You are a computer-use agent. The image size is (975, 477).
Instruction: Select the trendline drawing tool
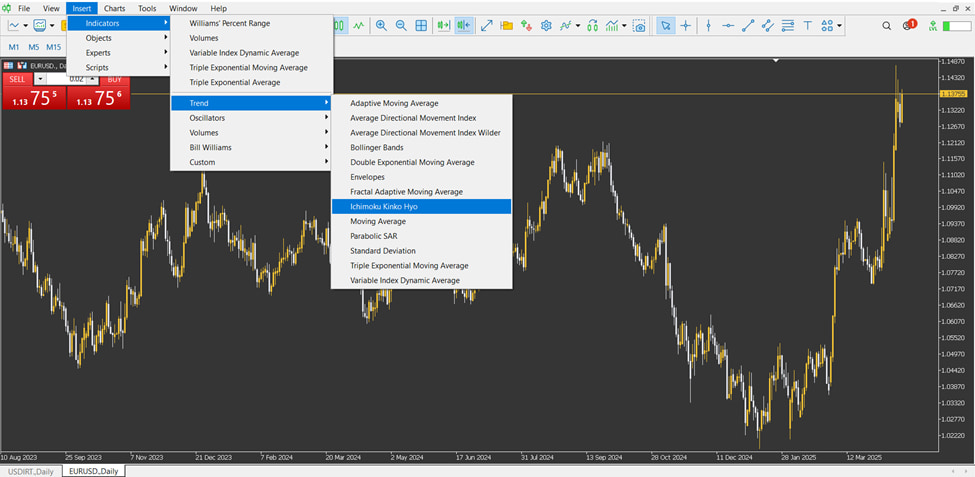(748, 25)
